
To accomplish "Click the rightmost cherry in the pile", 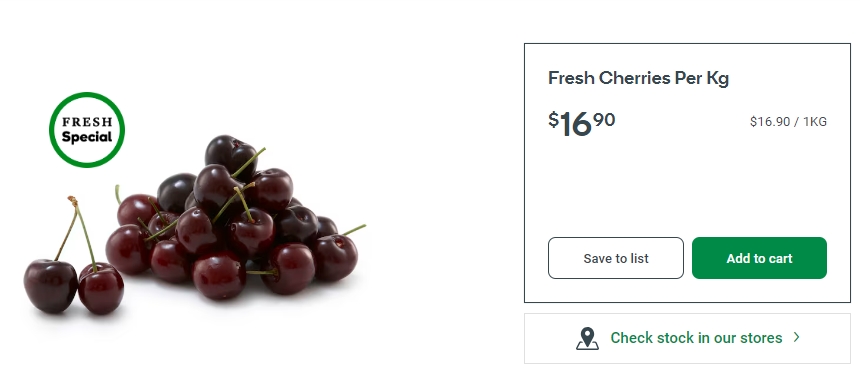I will 335,258.
